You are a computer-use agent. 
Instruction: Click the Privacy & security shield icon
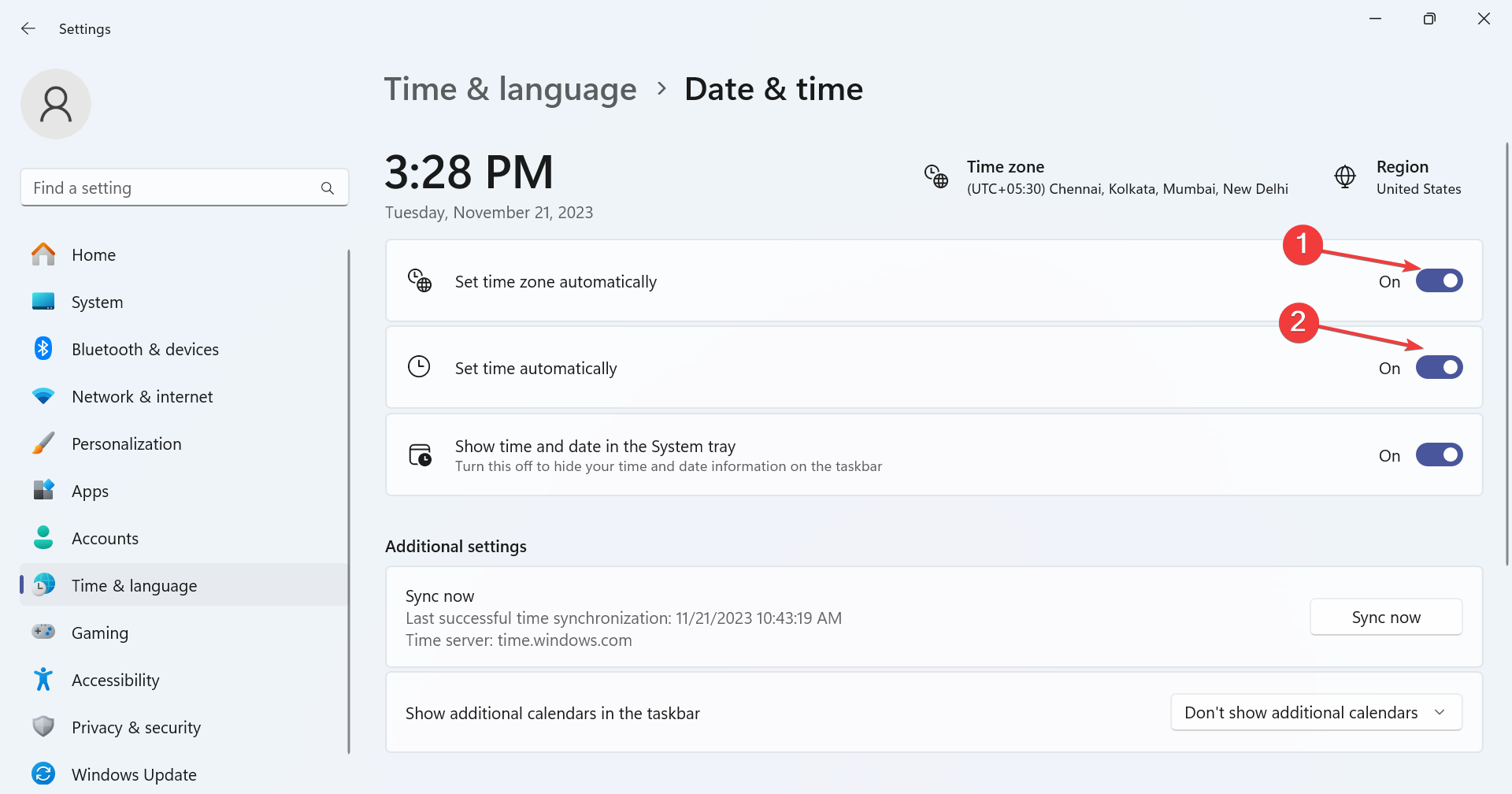pyautogui.click(x=43, y=727)
